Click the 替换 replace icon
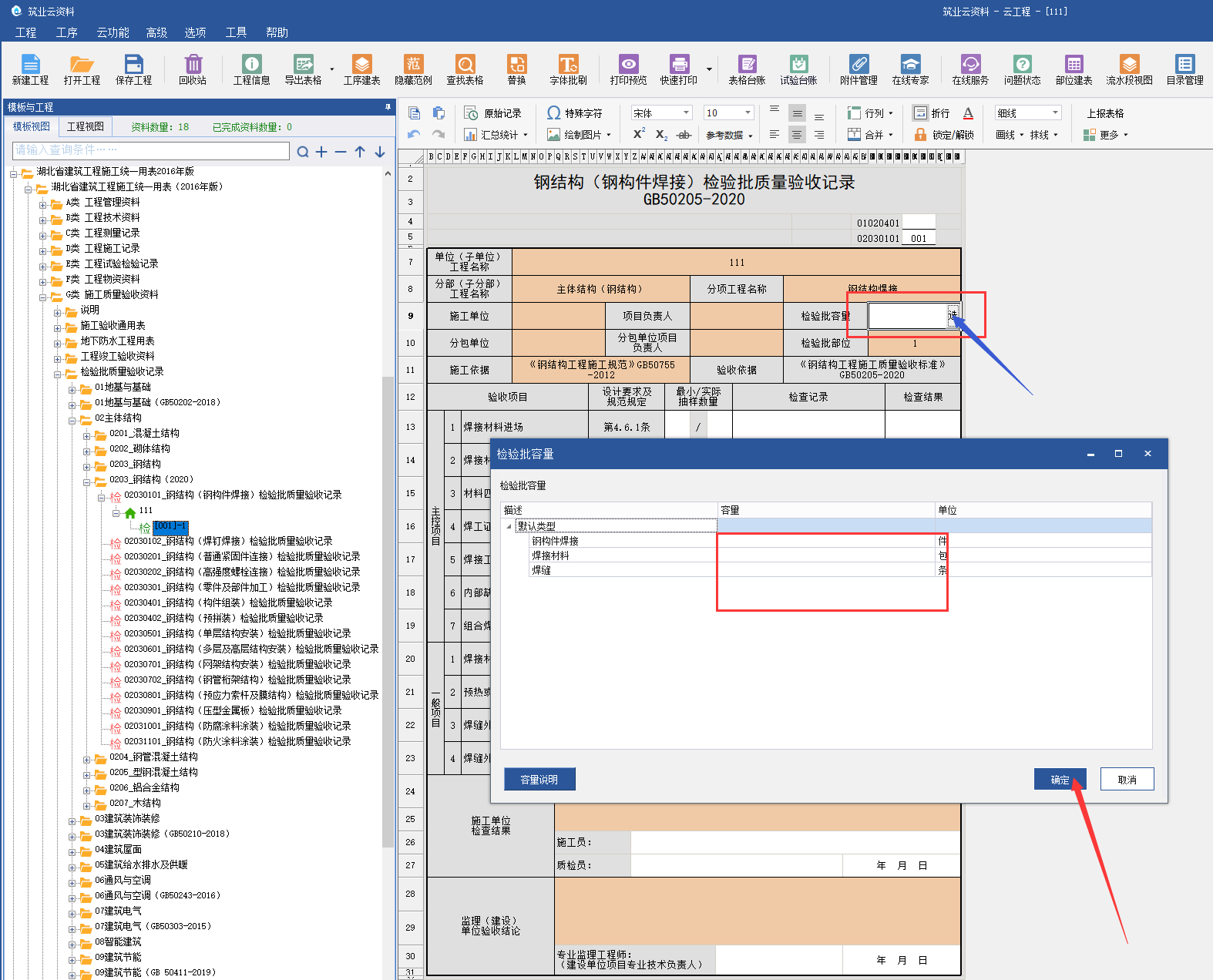Image resolution: width=1213 pixels, height=980 pixels. click(x=516, y=69)
